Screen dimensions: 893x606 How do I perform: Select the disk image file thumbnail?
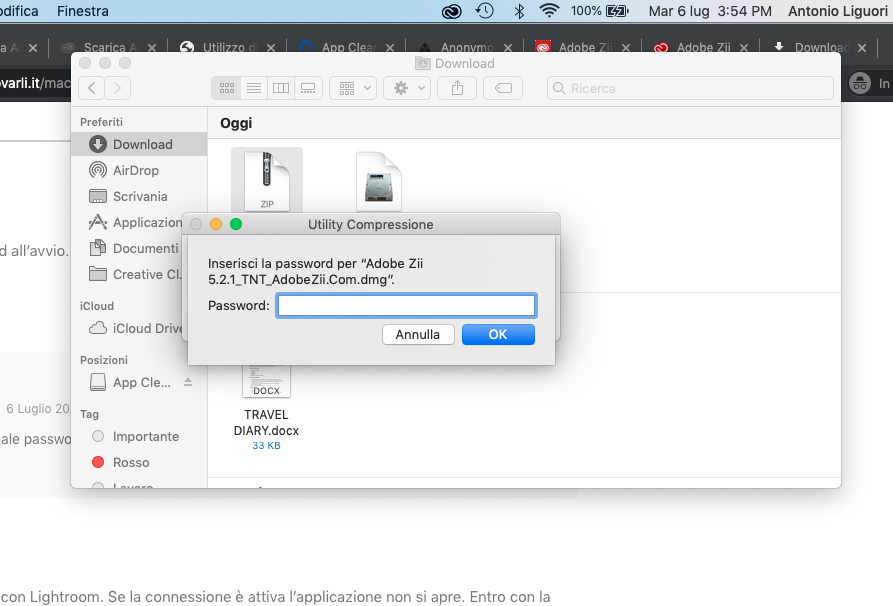(379, 182)
